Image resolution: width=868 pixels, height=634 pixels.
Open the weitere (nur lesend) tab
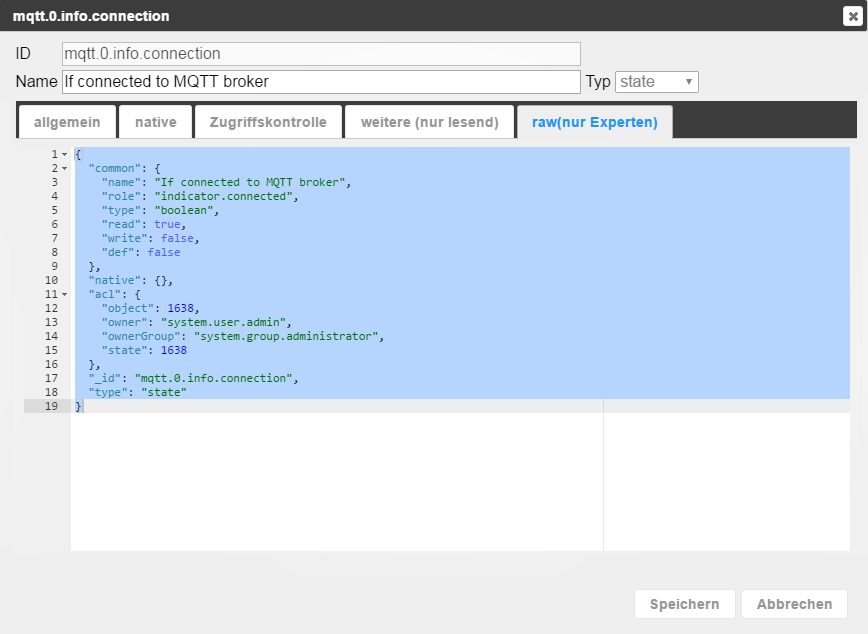[430, 122]
